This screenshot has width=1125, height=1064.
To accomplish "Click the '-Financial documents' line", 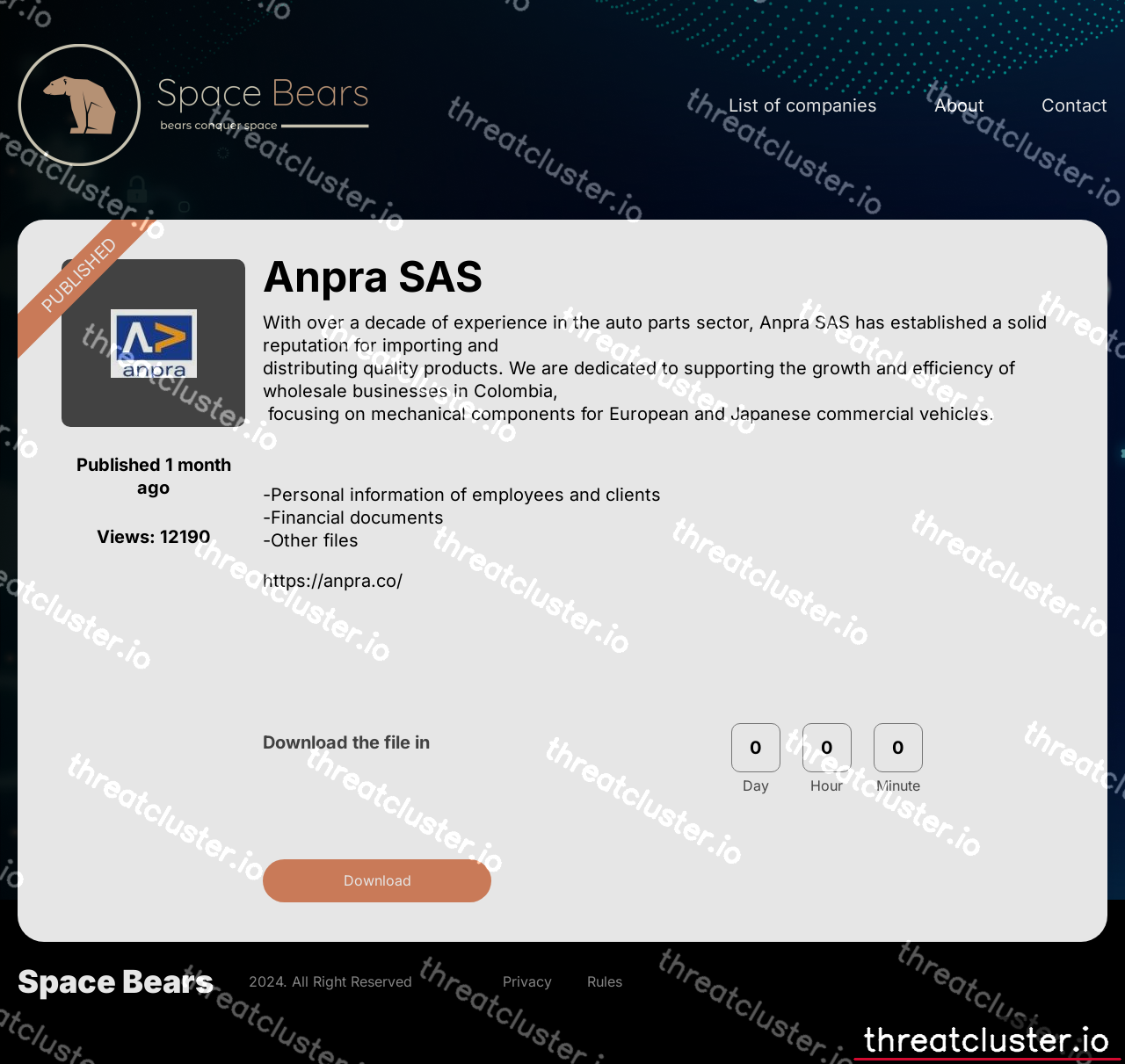I will 353,518.
